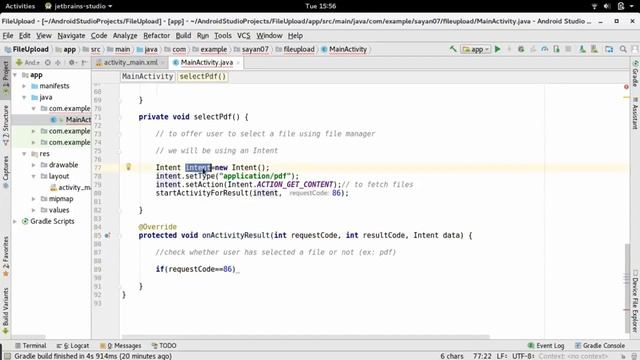
Task: Open the Project Structure icon
Action: click(609, 49)
